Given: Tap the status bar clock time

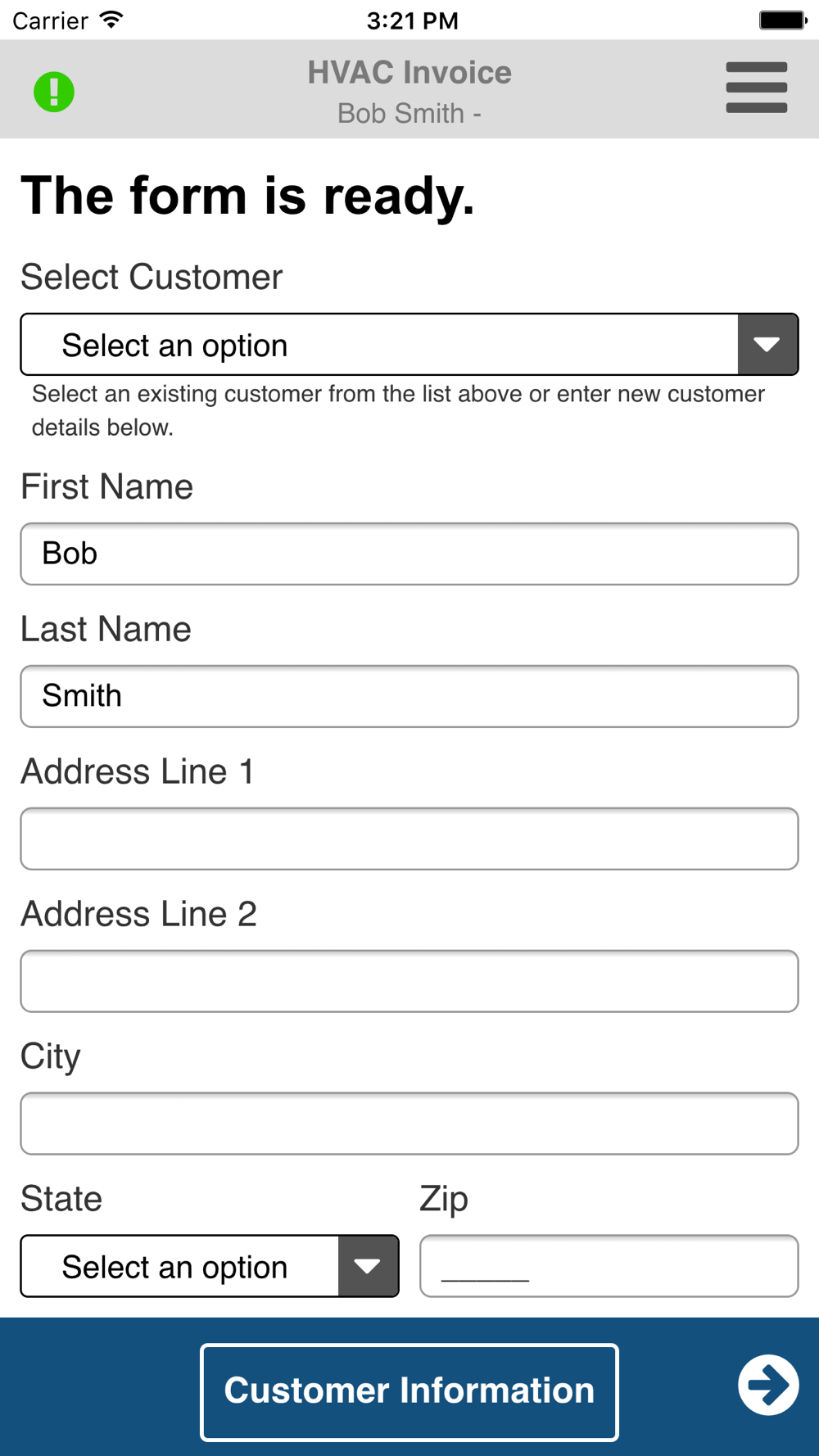Looking at the screenshot, I should (x=412, y=20).
